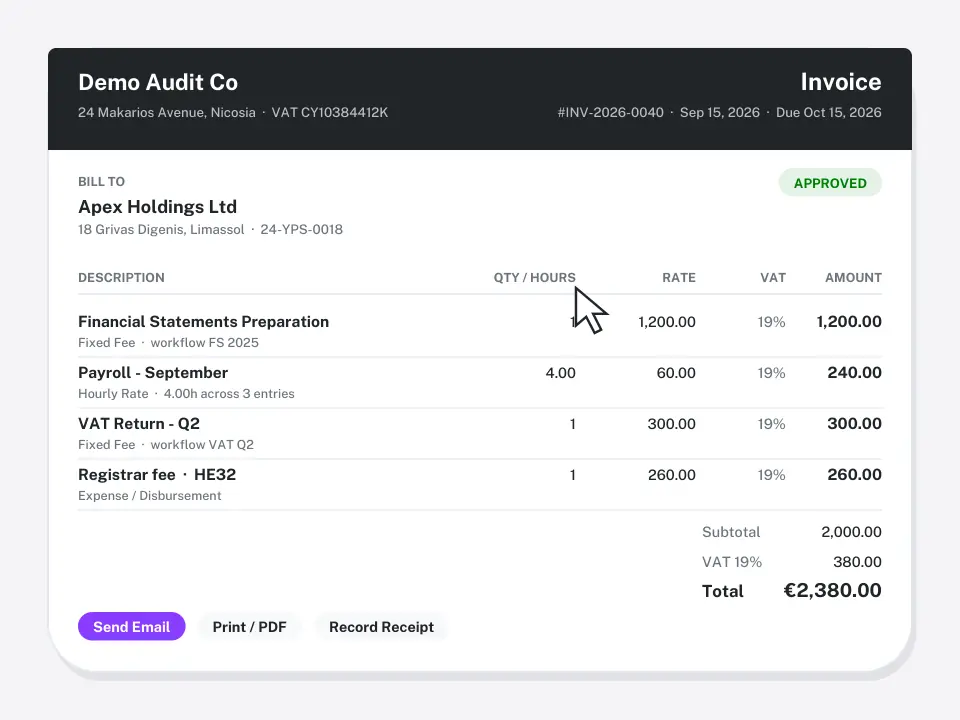This screenshot has height=720, width=960.
Task: Click Fixed Fee workflow VAT Q2 subtitle
Action: point(166,444)
